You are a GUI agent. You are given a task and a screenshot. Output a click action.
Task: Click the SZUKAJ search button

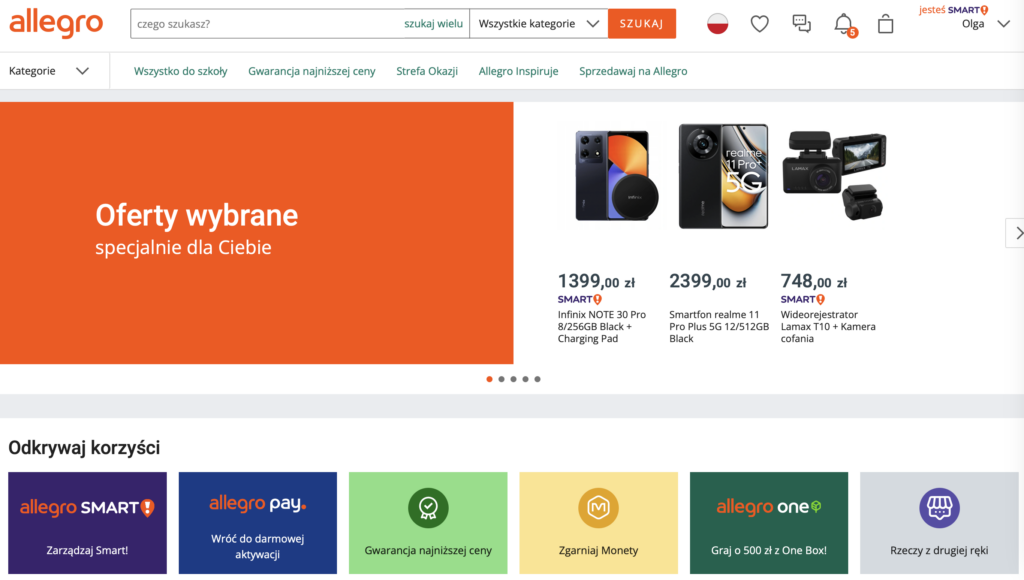pyautogui.click(x=642, y=24)
